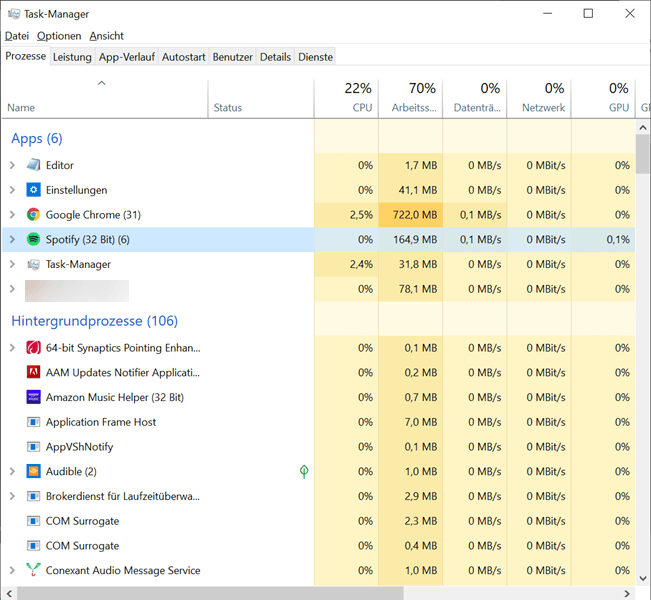Sort by the Status column header
Screen dimensions: 651x600
(261, 100)
